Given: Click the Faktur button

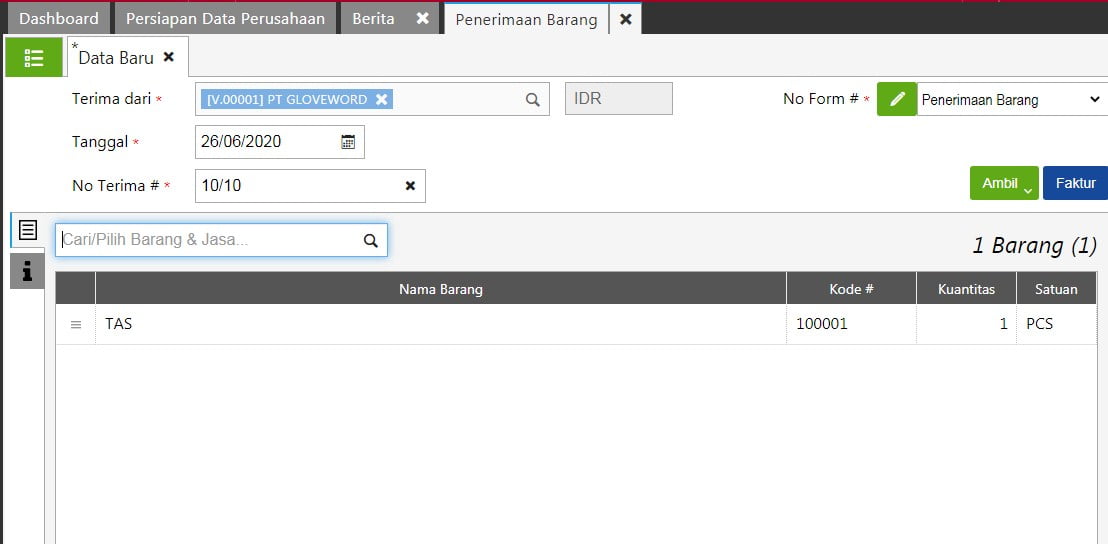Looking at the screenshot, I should pos(1075,183).
